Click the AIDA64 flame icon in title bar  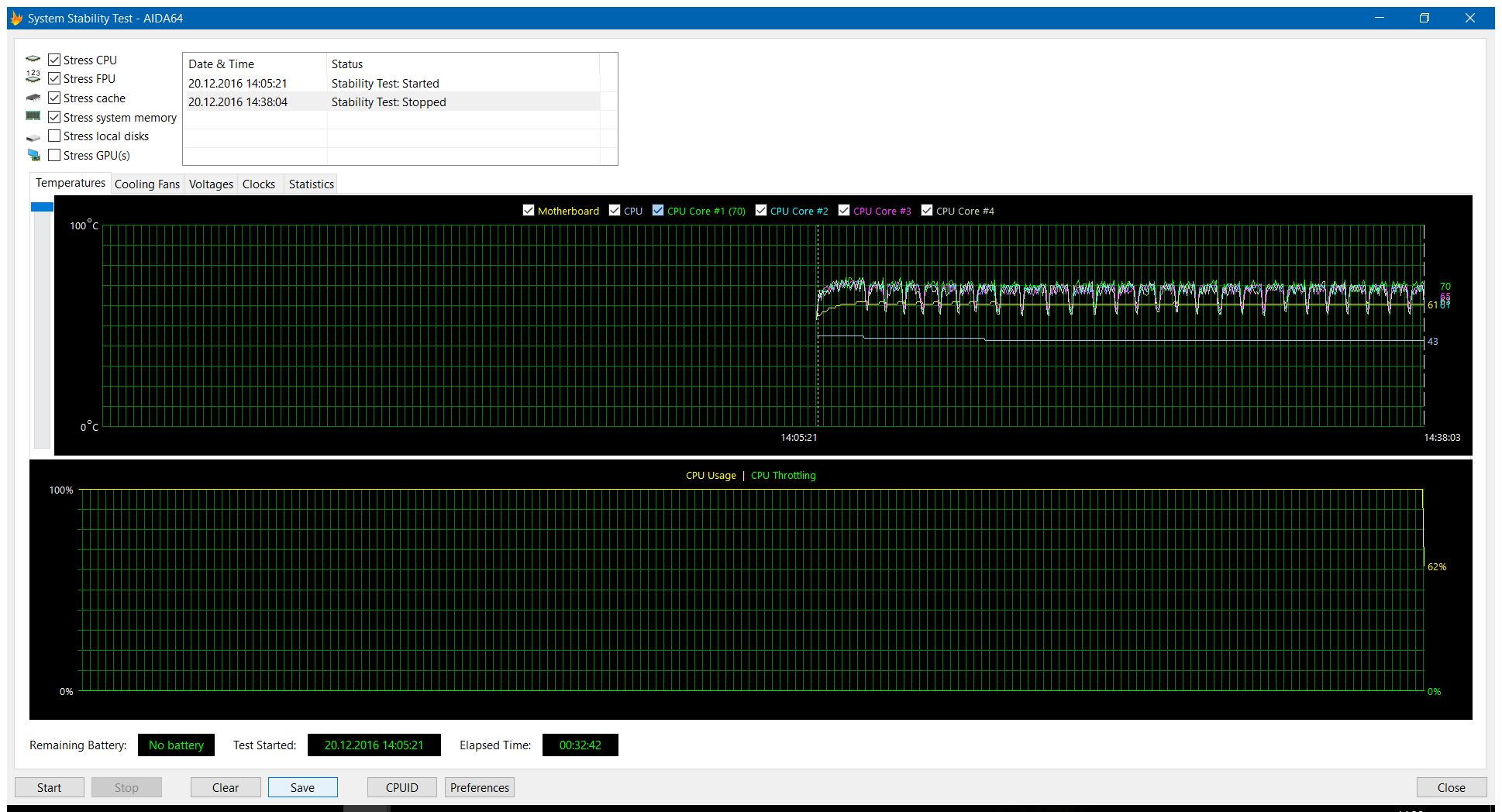[16, 18]
